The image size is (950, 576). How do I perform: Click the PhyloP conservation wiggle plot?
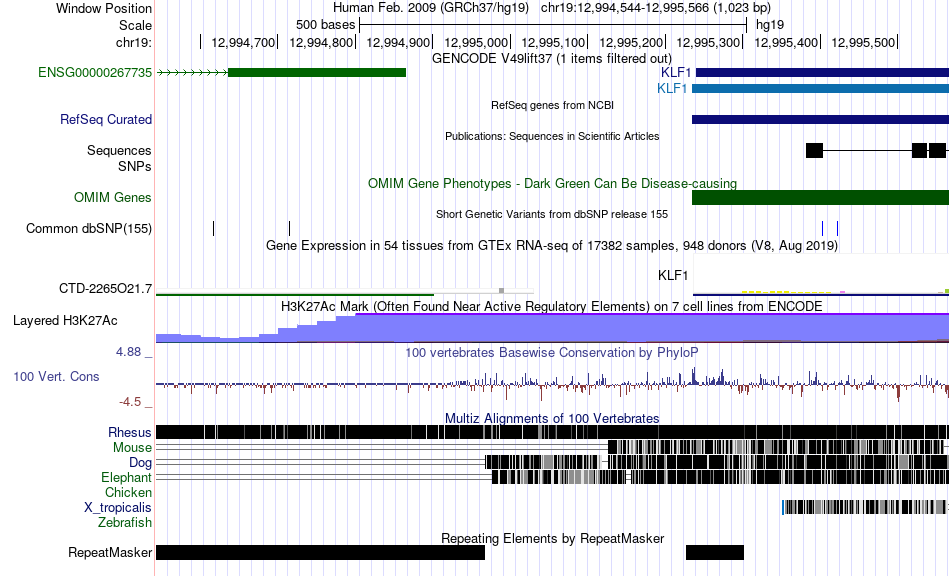(x=552, y=383)
